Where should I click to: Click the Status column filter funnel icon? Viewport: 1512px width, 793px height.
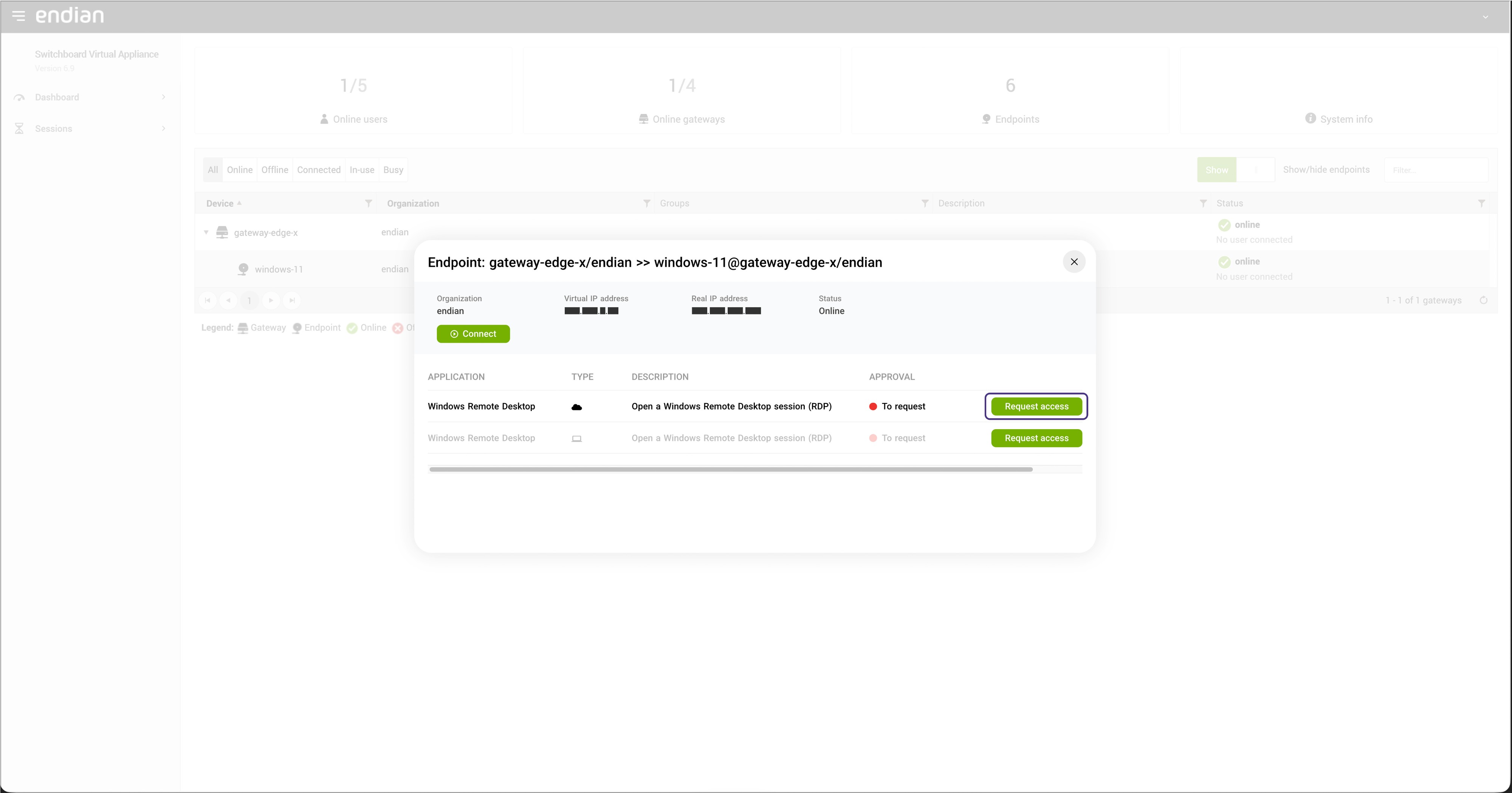(1481, 203)
